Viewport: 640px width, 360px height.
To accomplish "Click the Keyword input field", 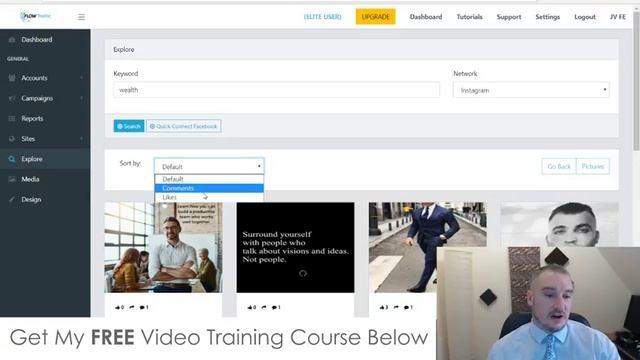I will pyautogui.click(x=276, y=90).
